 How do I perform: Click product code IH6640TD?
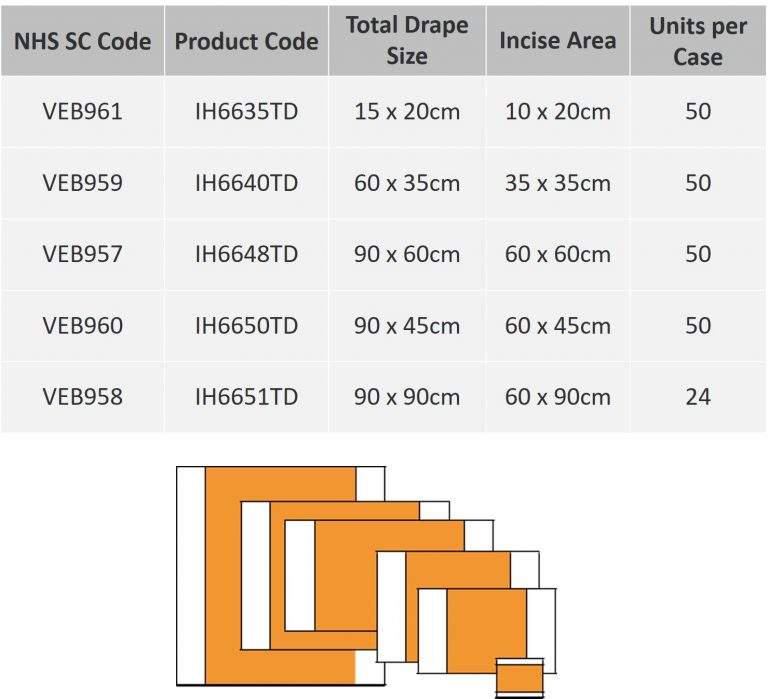tap(246, 183)
